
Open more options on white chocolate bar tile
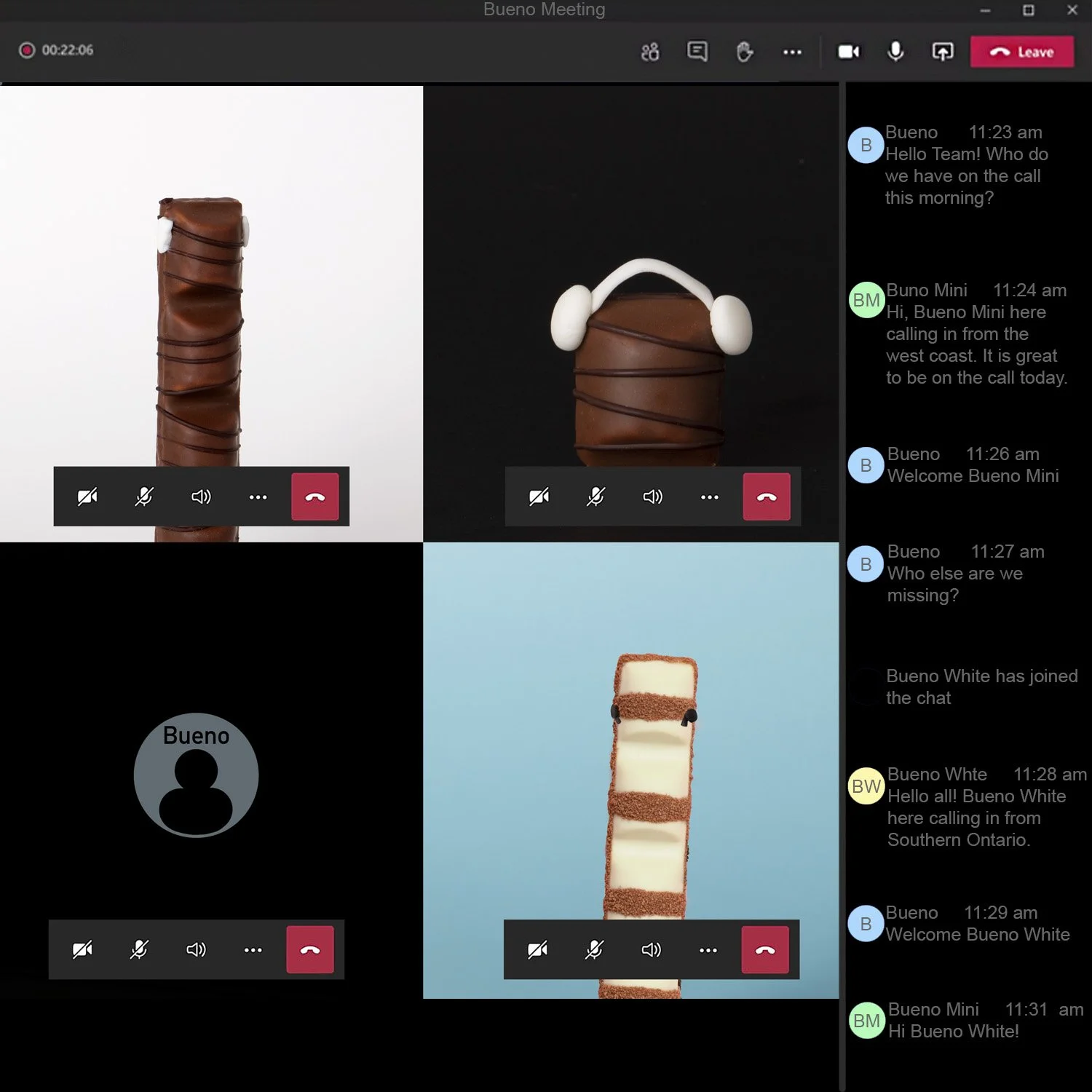[708, 950]
